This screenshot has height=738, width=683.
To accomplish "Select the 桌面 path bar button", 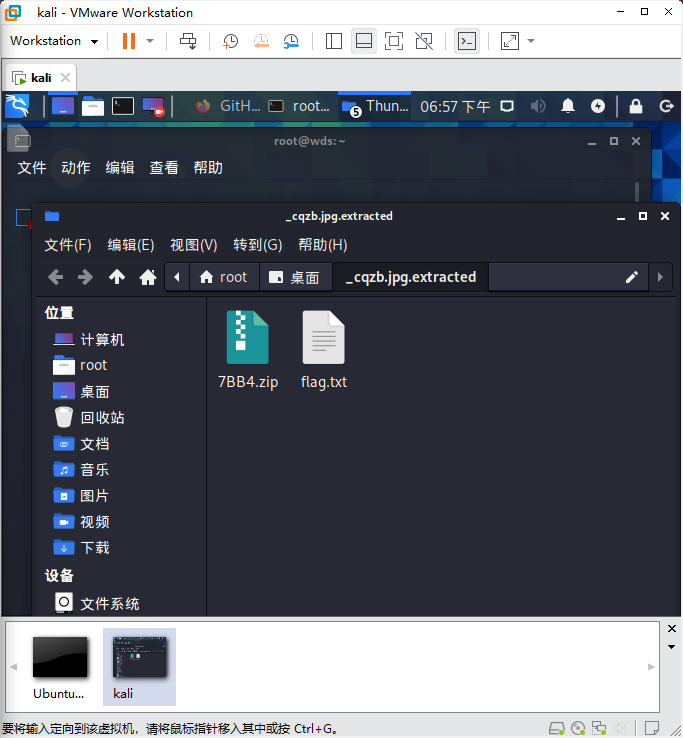I will (296, 277).
